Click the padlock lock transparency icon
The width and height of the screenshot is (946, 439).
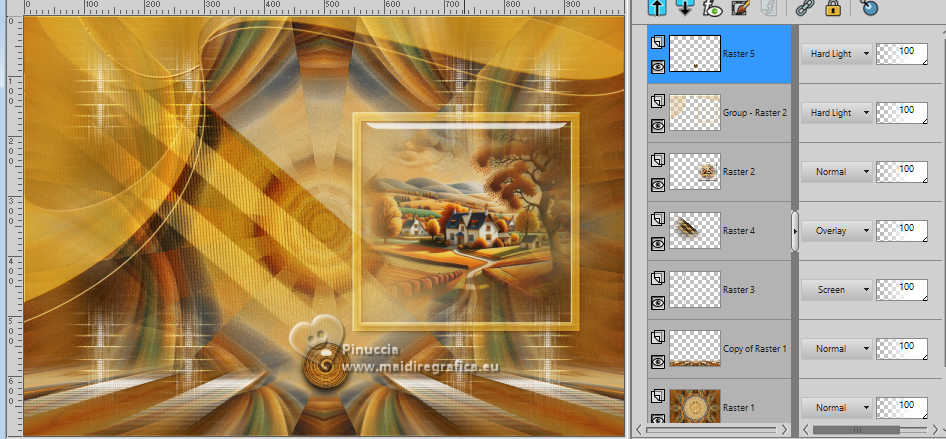[833, 8]
